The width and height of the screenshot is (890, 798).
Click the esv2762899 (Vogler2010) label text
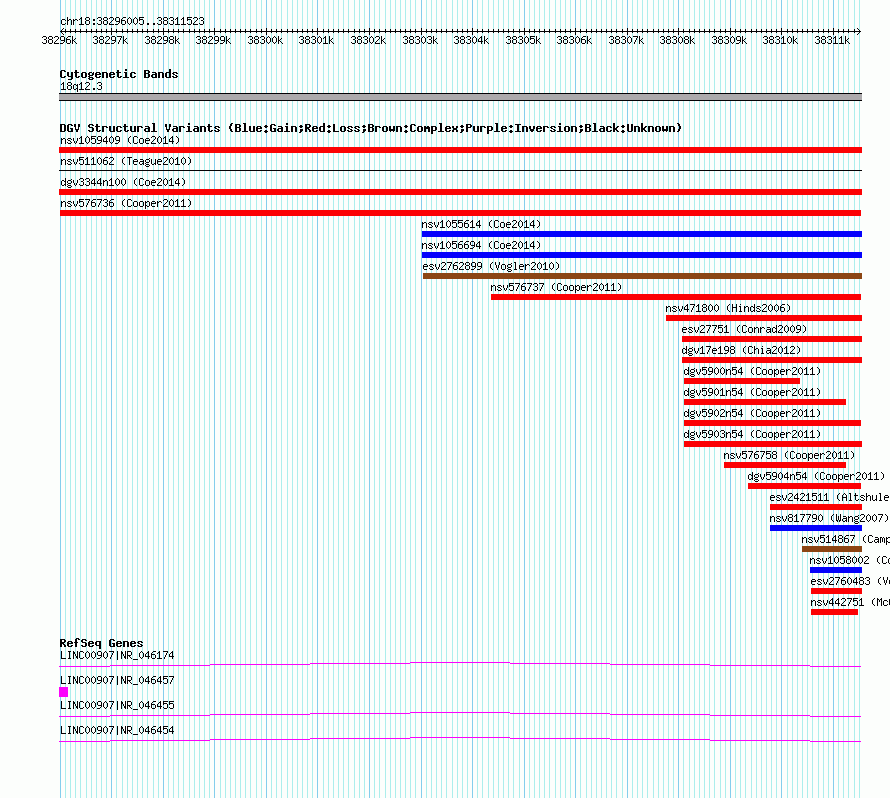click(x=491, y=266)
